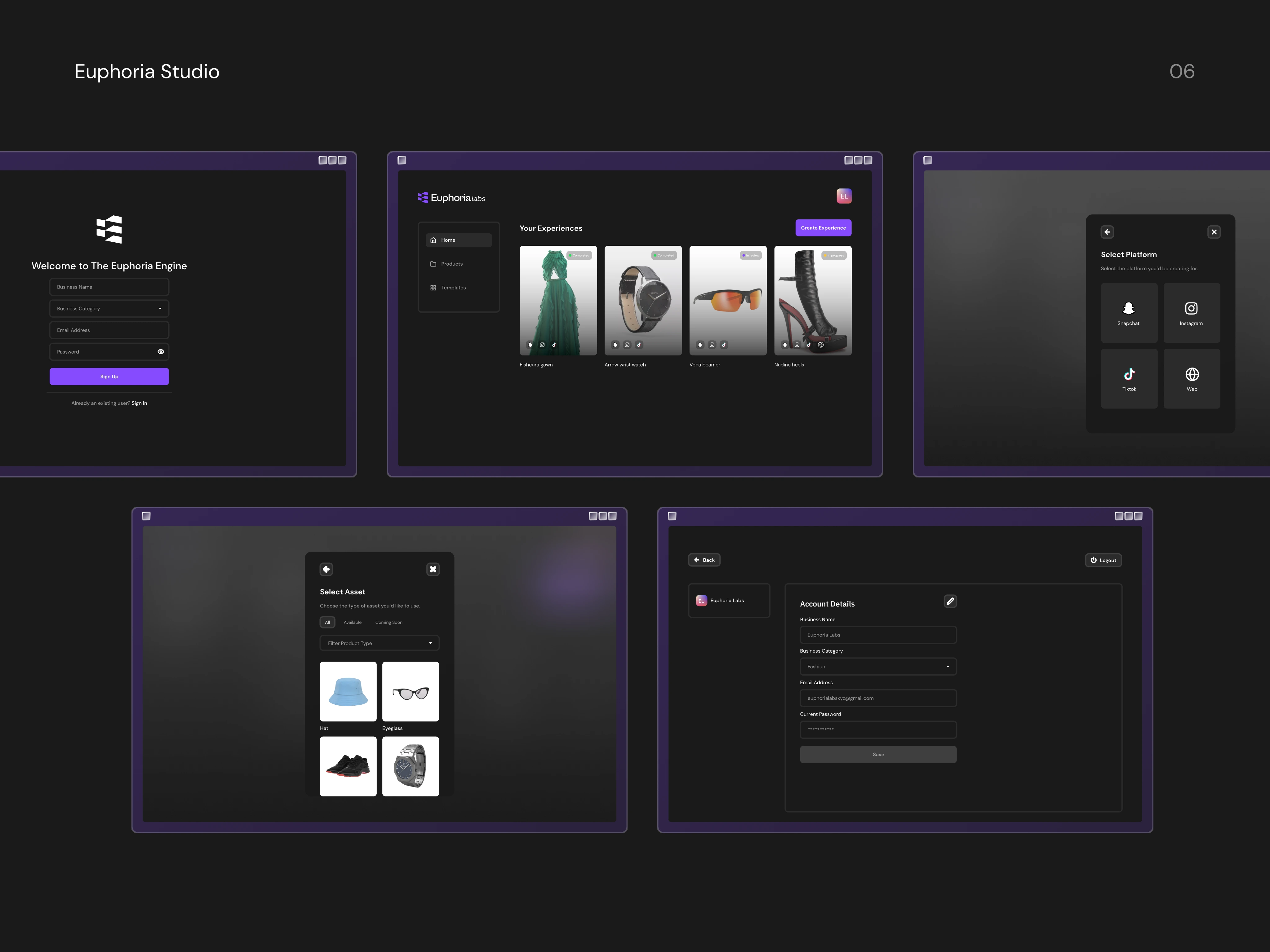This screenshot has width=1270, height=952.
Task: Toggle password visibility eye icon
Action: click(161, 352)
